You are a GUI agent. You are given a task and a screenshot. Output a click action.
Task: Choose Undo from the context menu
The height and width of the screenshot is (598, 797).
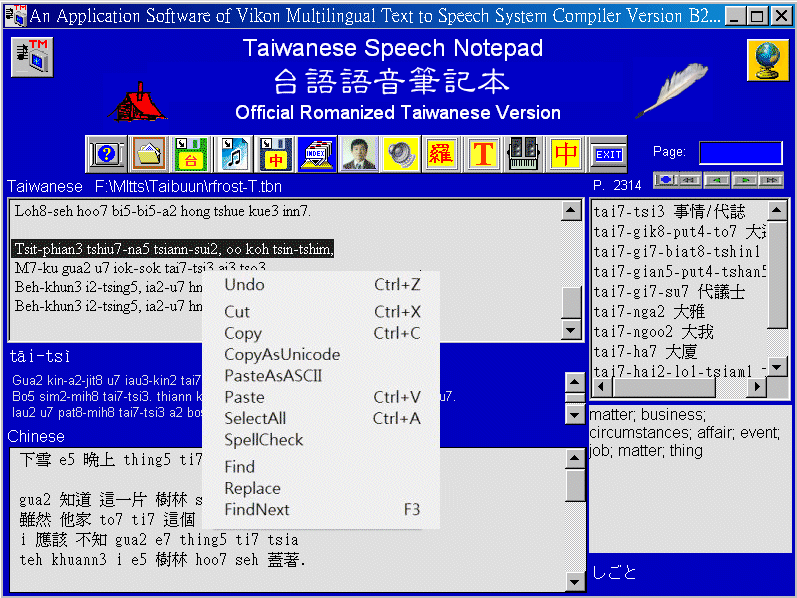(x=244, y=285)
